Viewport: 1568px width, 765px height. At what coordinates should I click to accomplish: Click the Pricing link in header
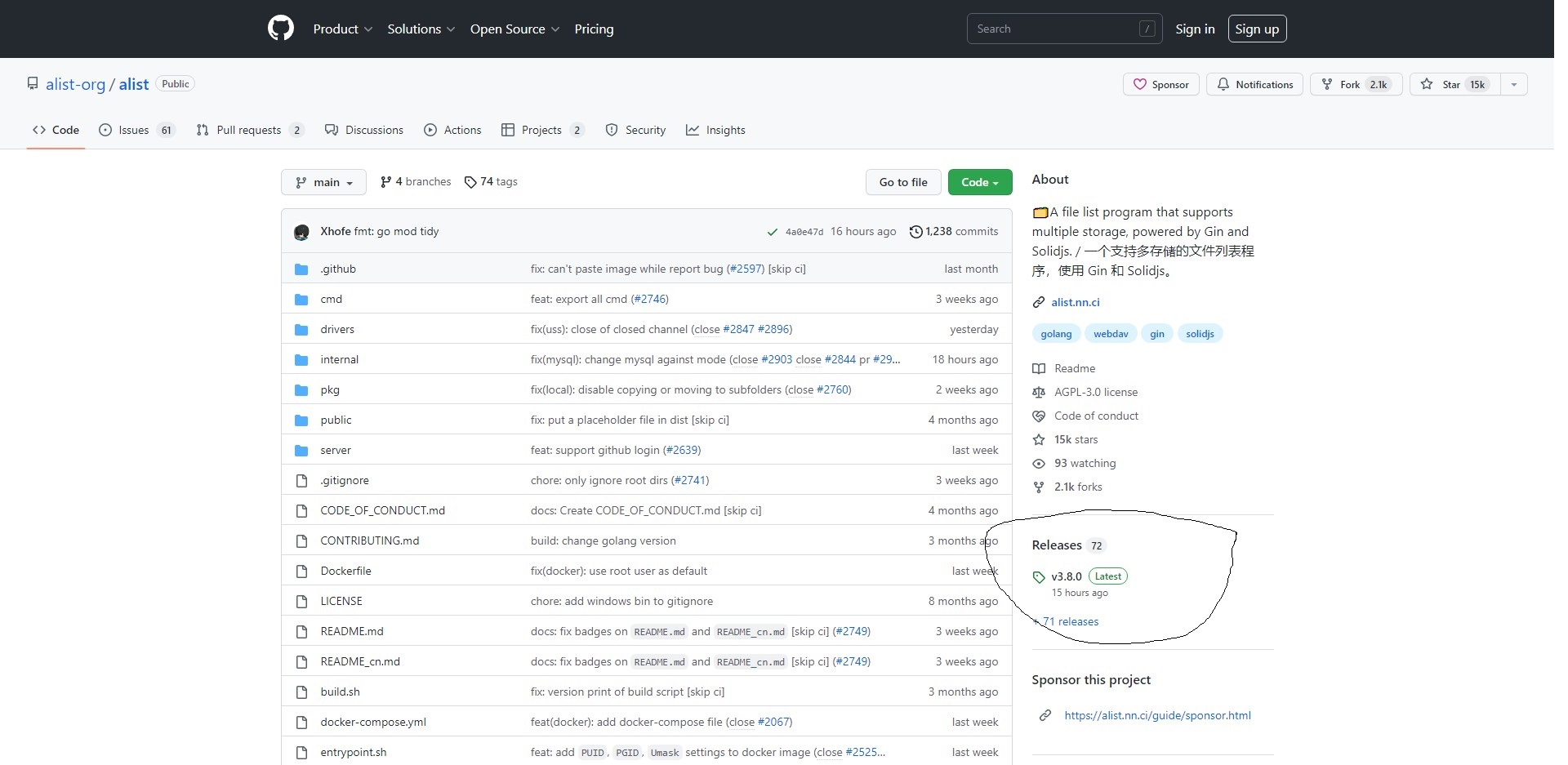click(594, 29)
